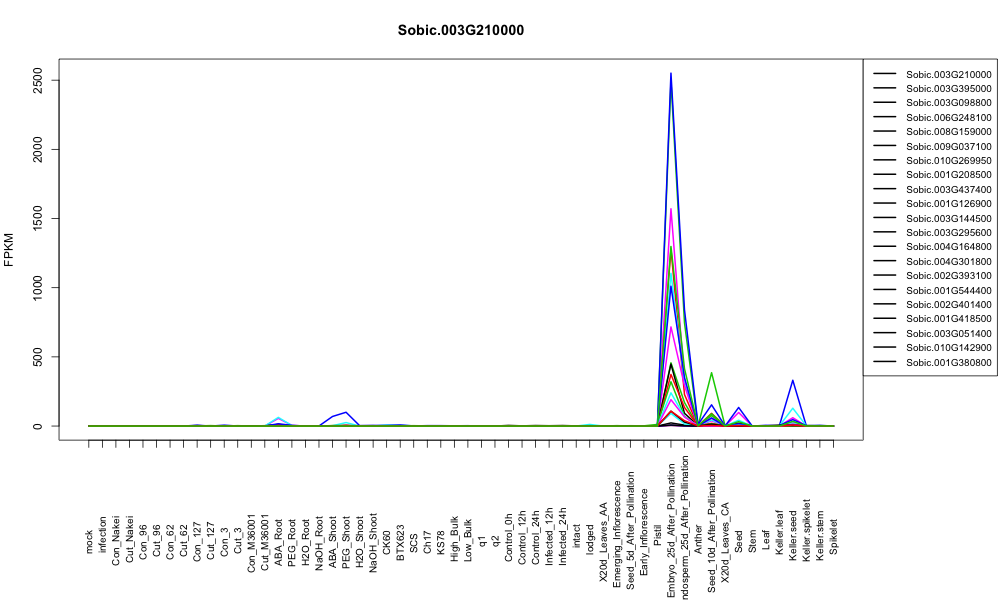The height and width of the screenshot is (600, 1000).
Task: Click the blue peak above Keller.seed
Action: click(793, 381)
